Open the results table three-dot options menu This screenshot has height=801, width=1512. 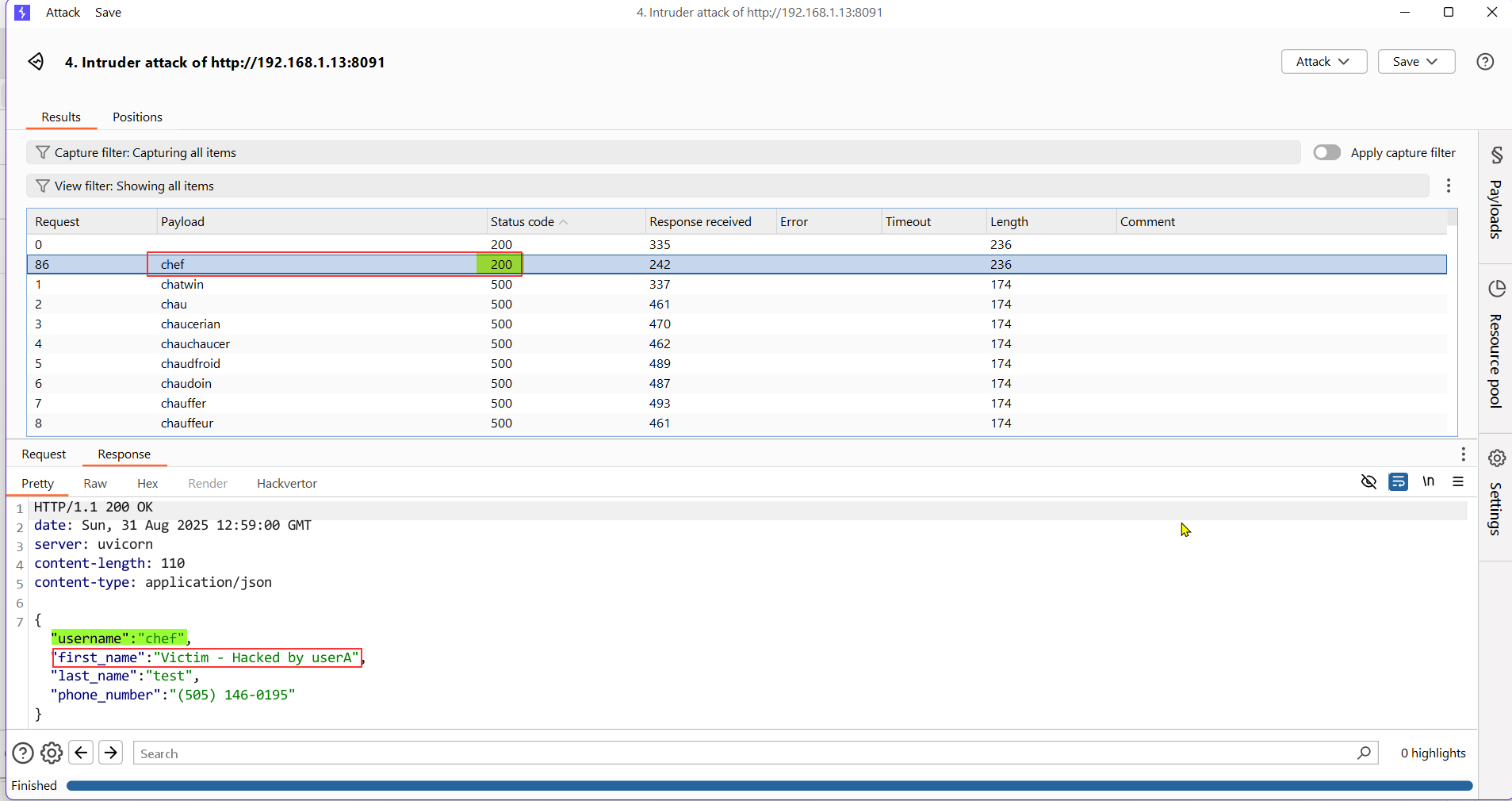[1448, 186]
